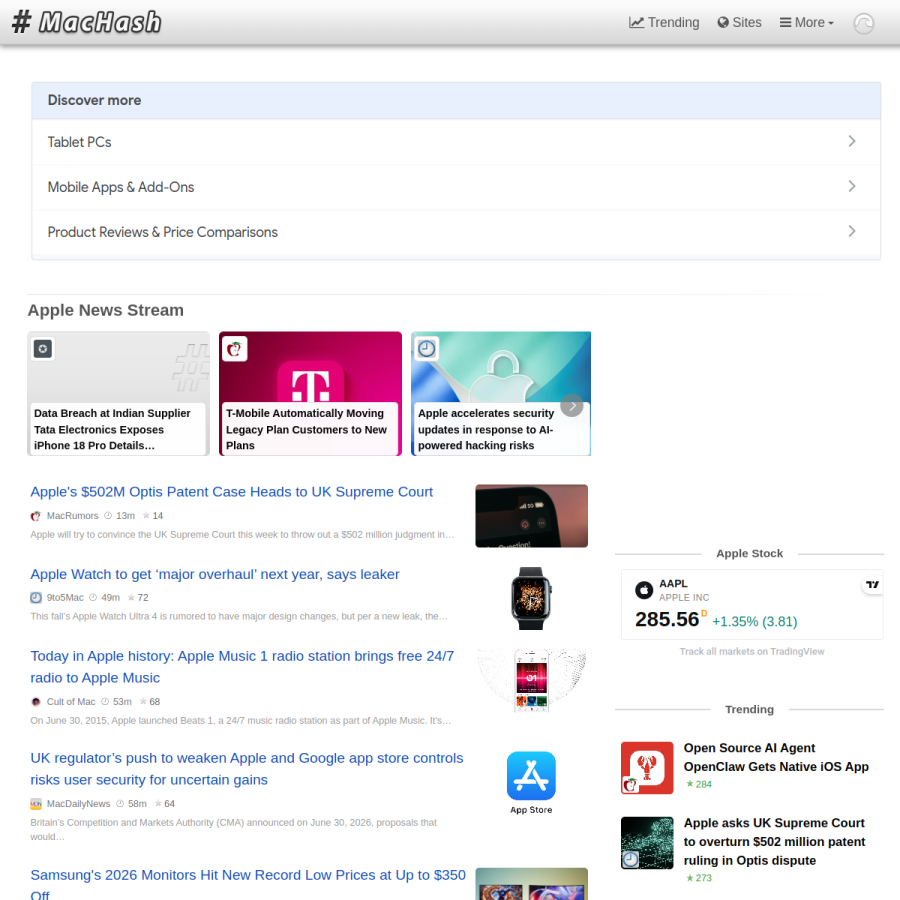Click source icon on Tata Electronics card
The width and height of the screenshot is (900, 900).
click(43, 348)
